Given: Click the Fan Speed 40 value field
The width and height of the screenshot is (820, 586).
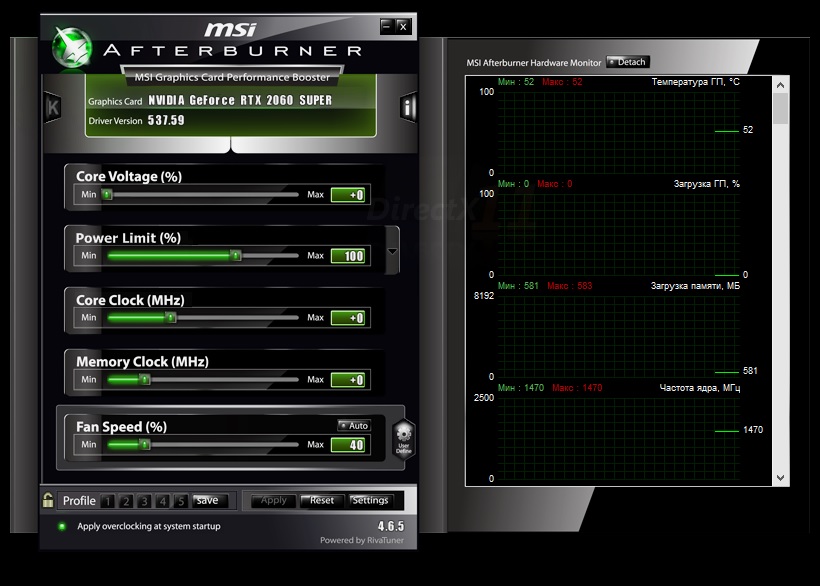Looking at the screenshot, I should tap(348, 445).
